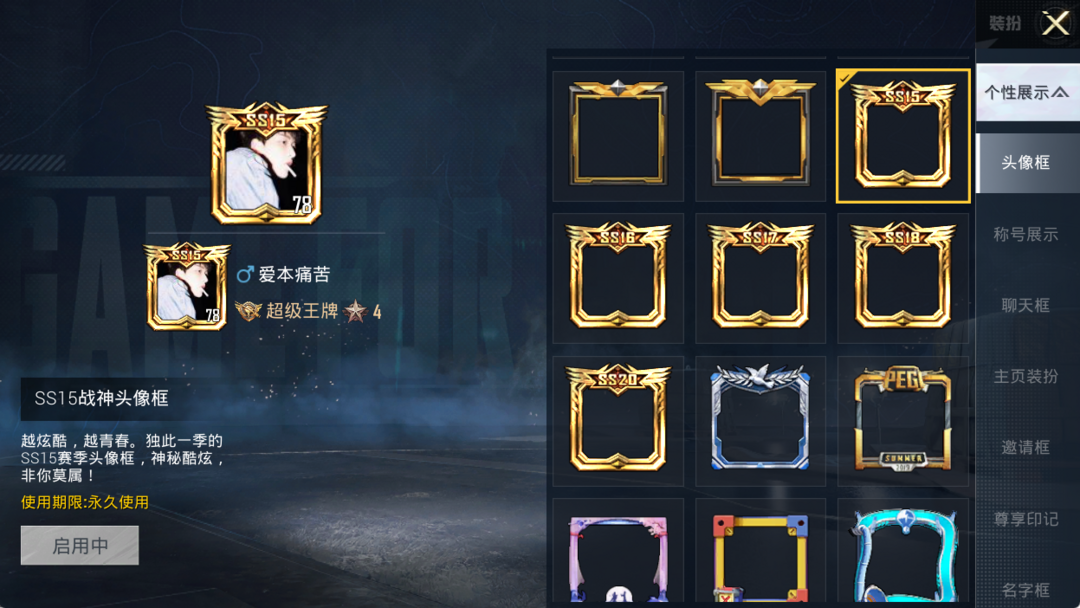Image resolution: width=1080 pixels, height=608 pixels.
Task: Select the cyan glowing avatar frame
Action: coord(903,553)
